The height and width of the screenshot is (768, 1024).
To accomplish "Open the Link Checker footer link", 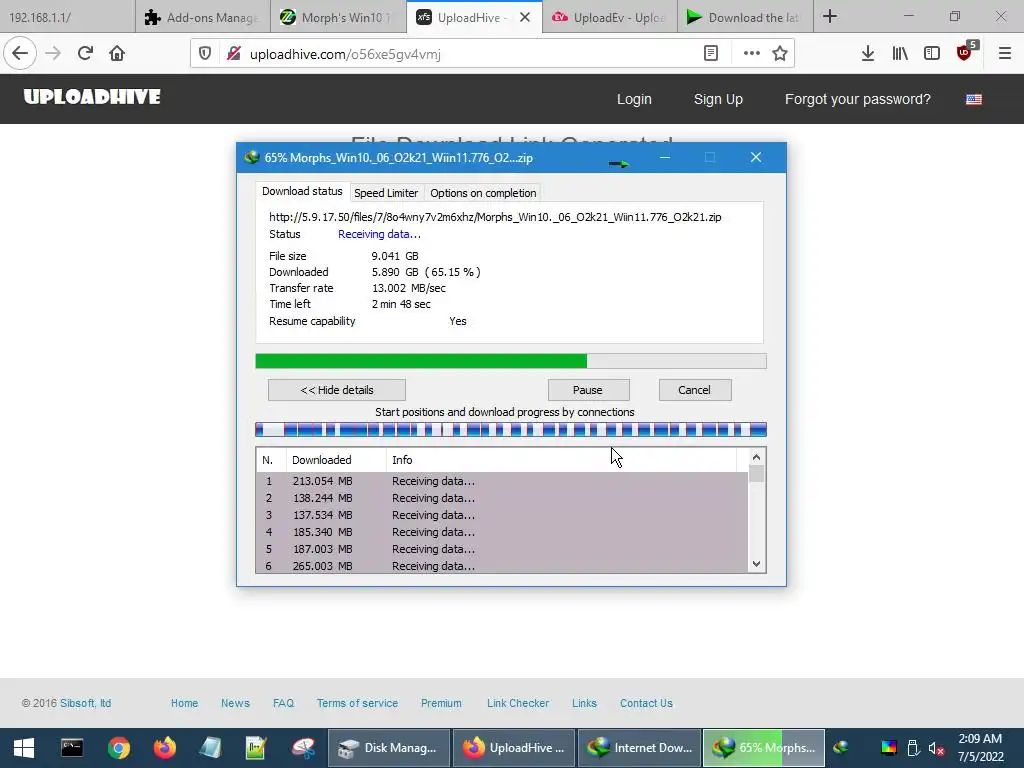I will [x=518, y=703].
